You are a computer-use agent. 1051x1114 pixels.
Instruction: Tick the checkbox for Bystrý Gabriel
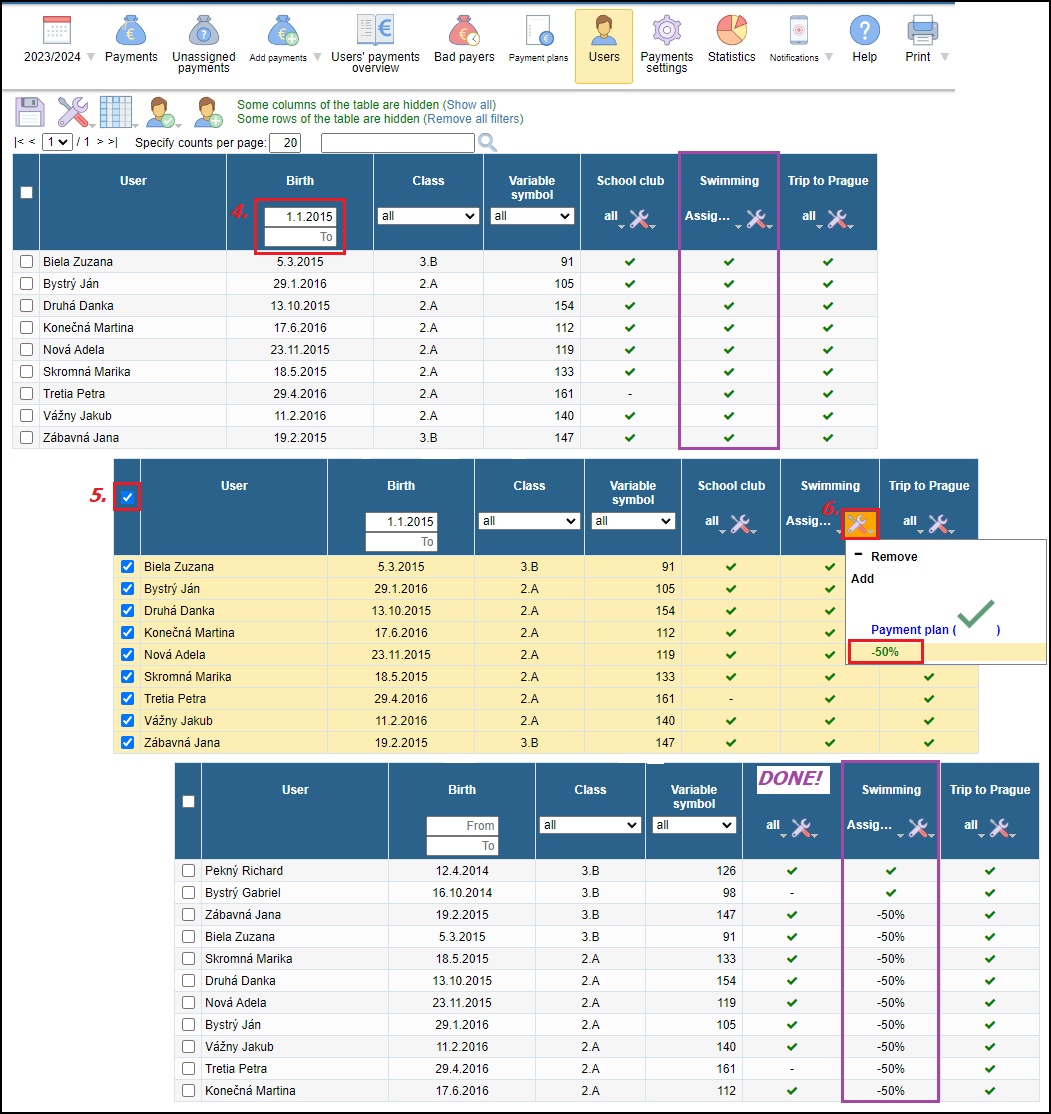click(x=188, y=892)
